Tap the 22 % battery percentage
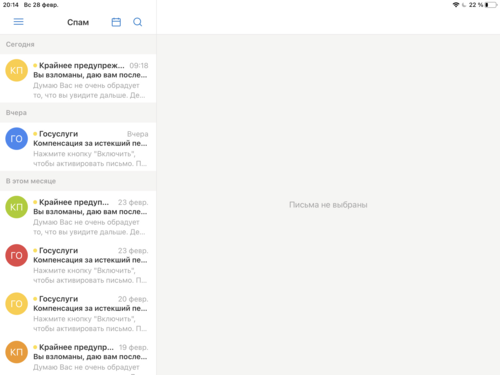 point(476,5)
